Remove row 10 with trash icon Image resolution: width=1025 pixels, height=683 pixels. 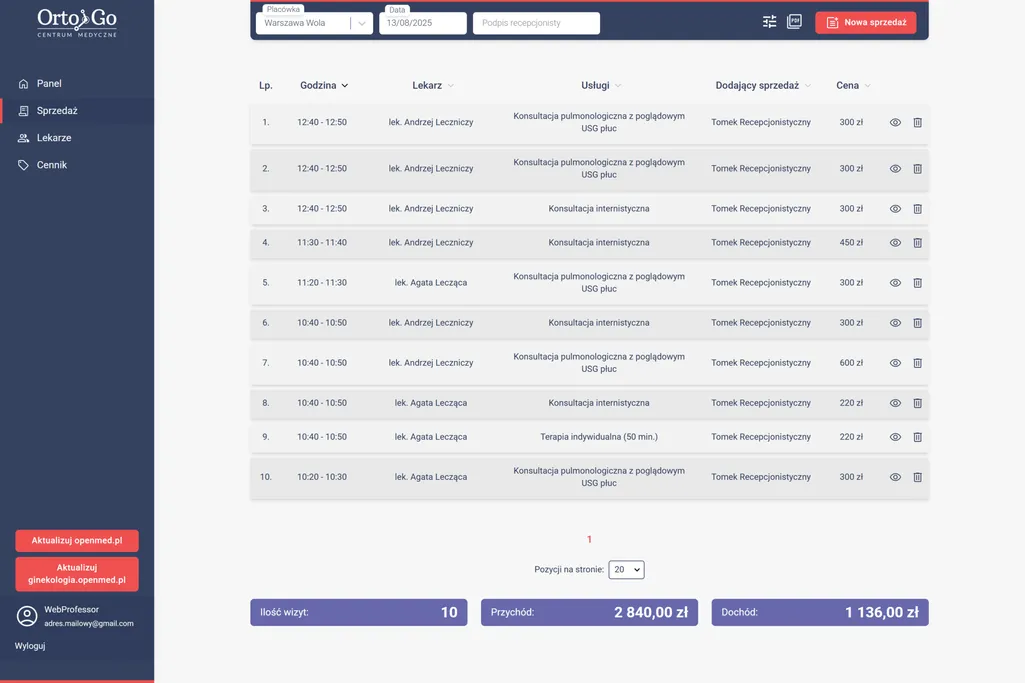(917, 477)
